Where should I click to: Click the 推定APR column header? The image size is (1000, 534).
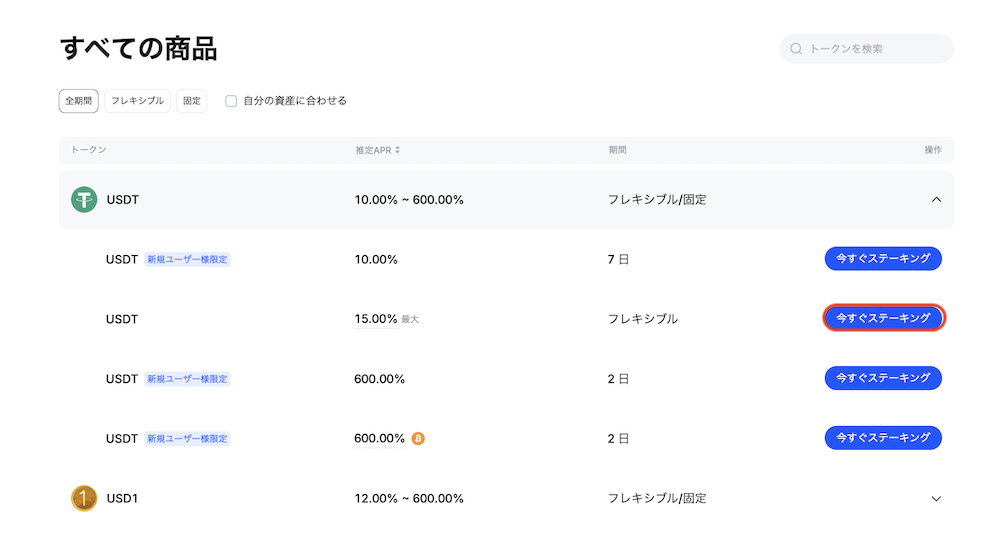tap(378, 150)
